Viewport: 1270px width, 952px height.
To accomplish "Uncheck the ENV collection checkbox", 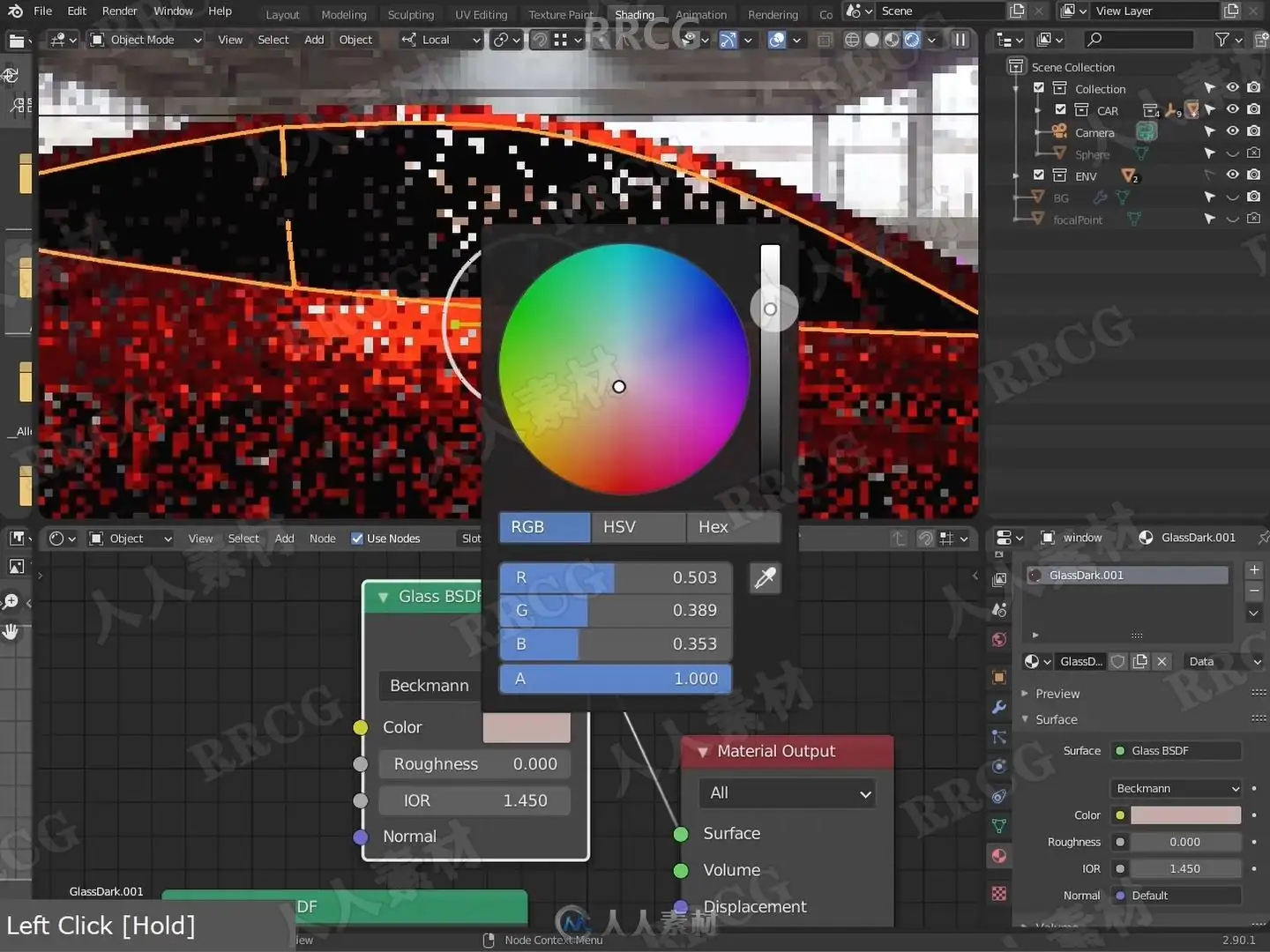I will (1039, 175).
